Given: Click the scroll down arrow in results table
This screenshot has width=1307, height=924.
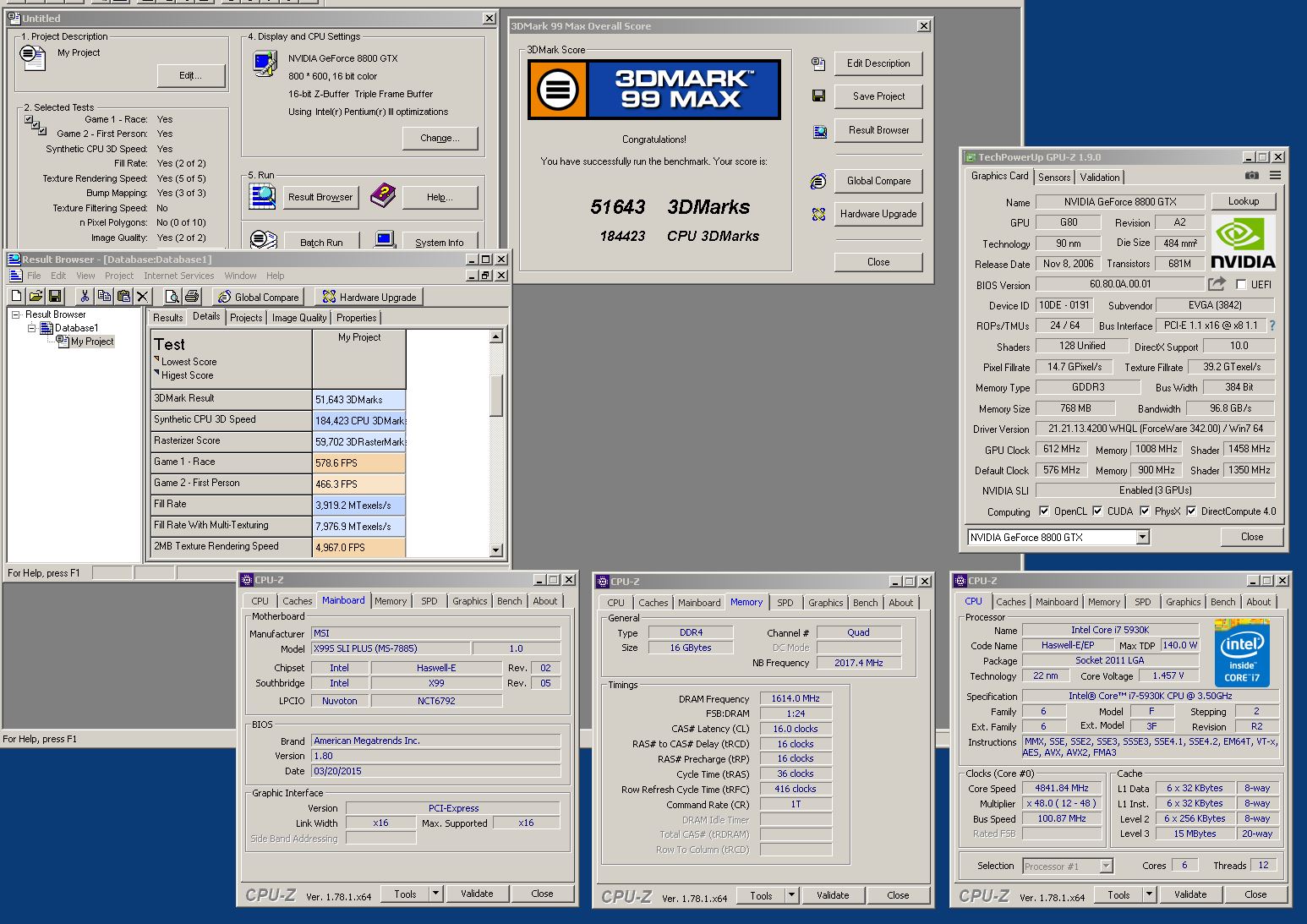Looking at the screenshot, I should tap(496, 550).
